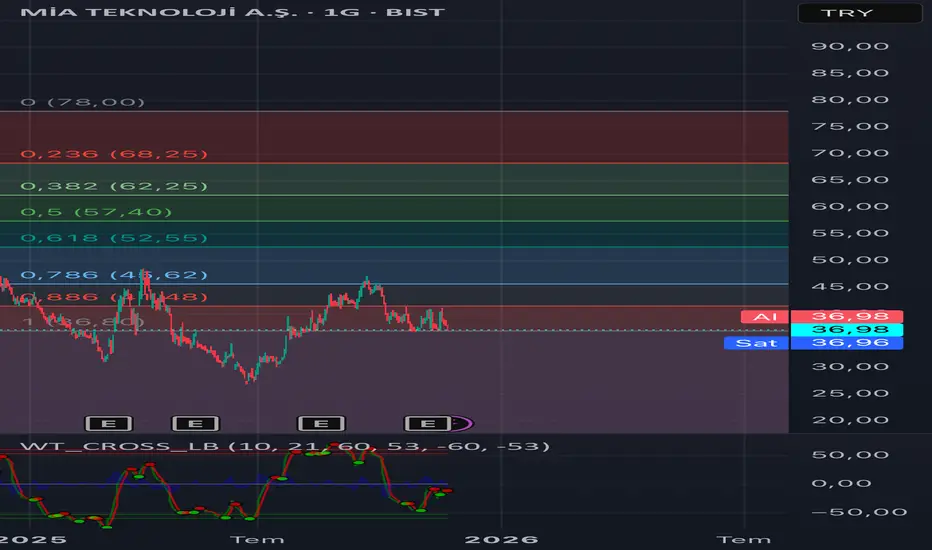Click the blue Sat (sell) label
The height and width of the screenshot is (550, 932).
[x=756, y=343]
